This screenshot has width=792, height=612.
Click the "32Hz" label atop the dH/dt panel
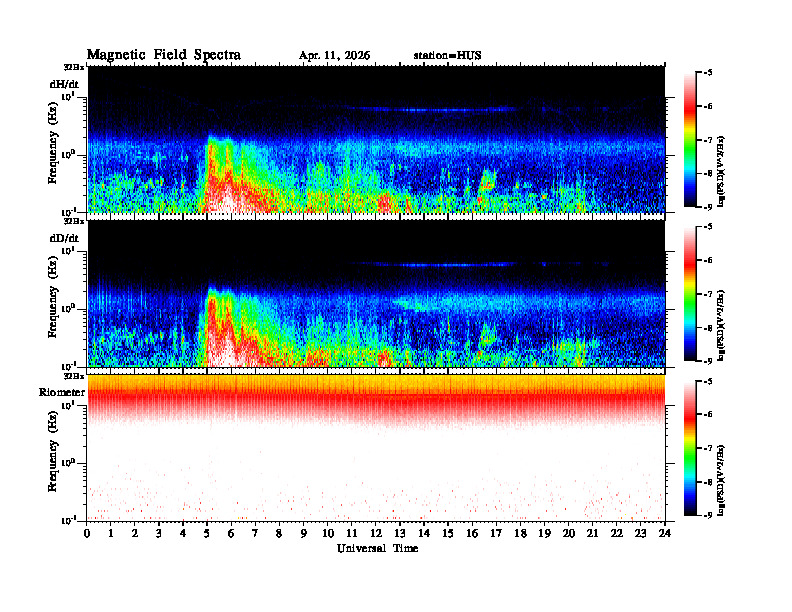74,67
